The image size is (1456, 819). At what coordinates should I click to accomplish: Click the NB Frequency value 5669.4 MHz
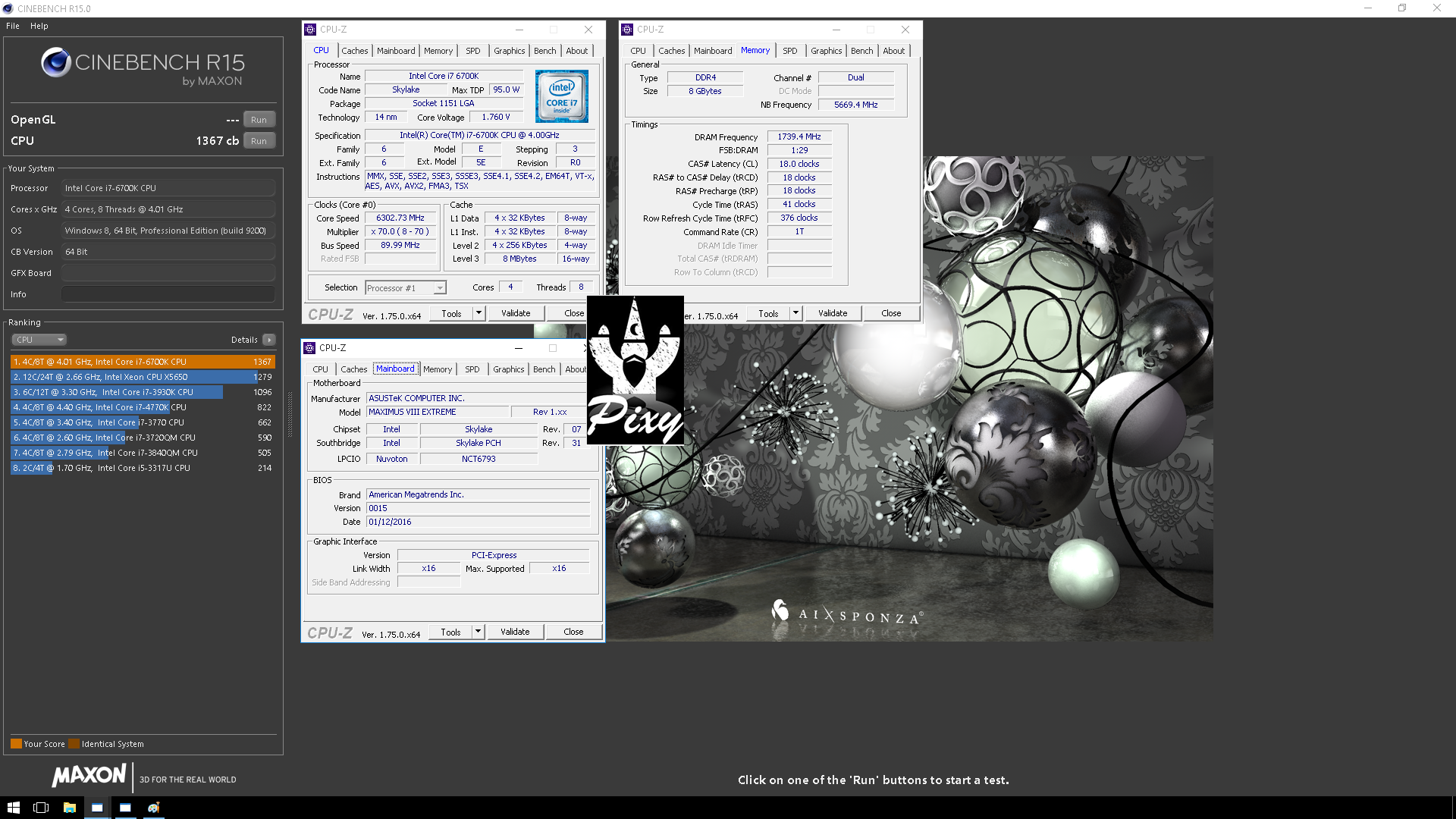(x=856, y=105)
